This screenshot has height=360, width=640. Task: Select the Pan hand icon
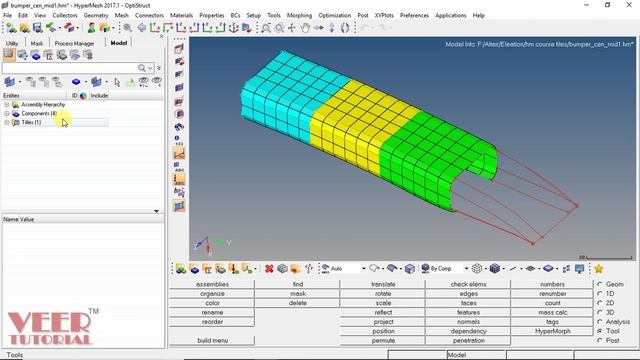pyautogui.click(x=305, y=28)
